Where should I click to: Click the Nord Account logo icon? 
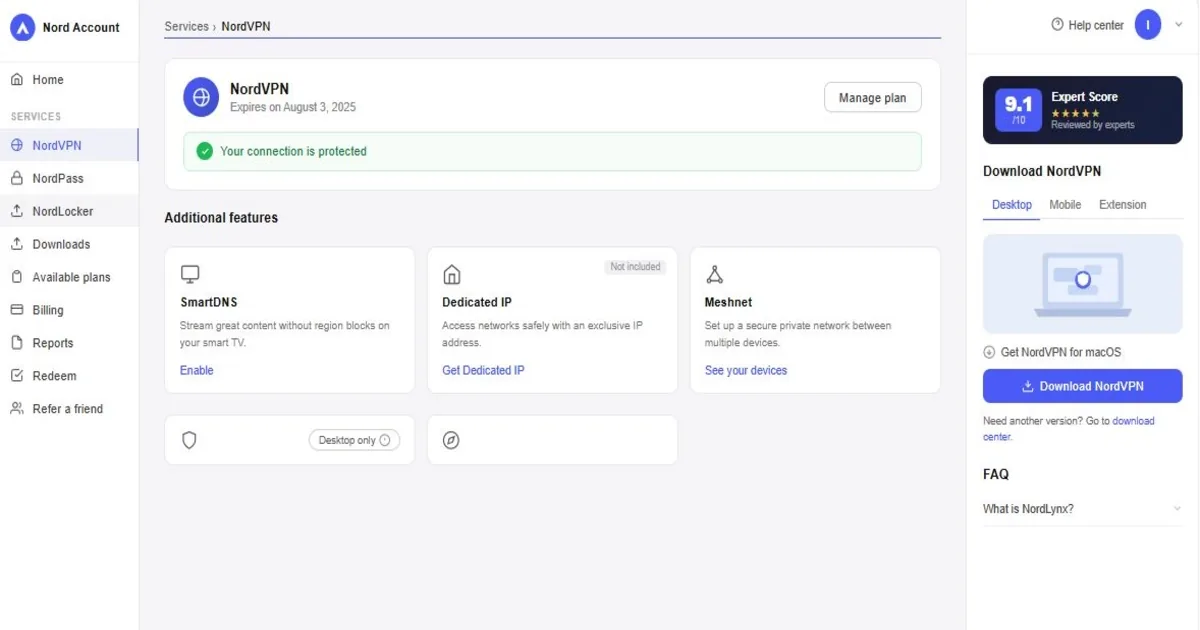pos(22,28)
